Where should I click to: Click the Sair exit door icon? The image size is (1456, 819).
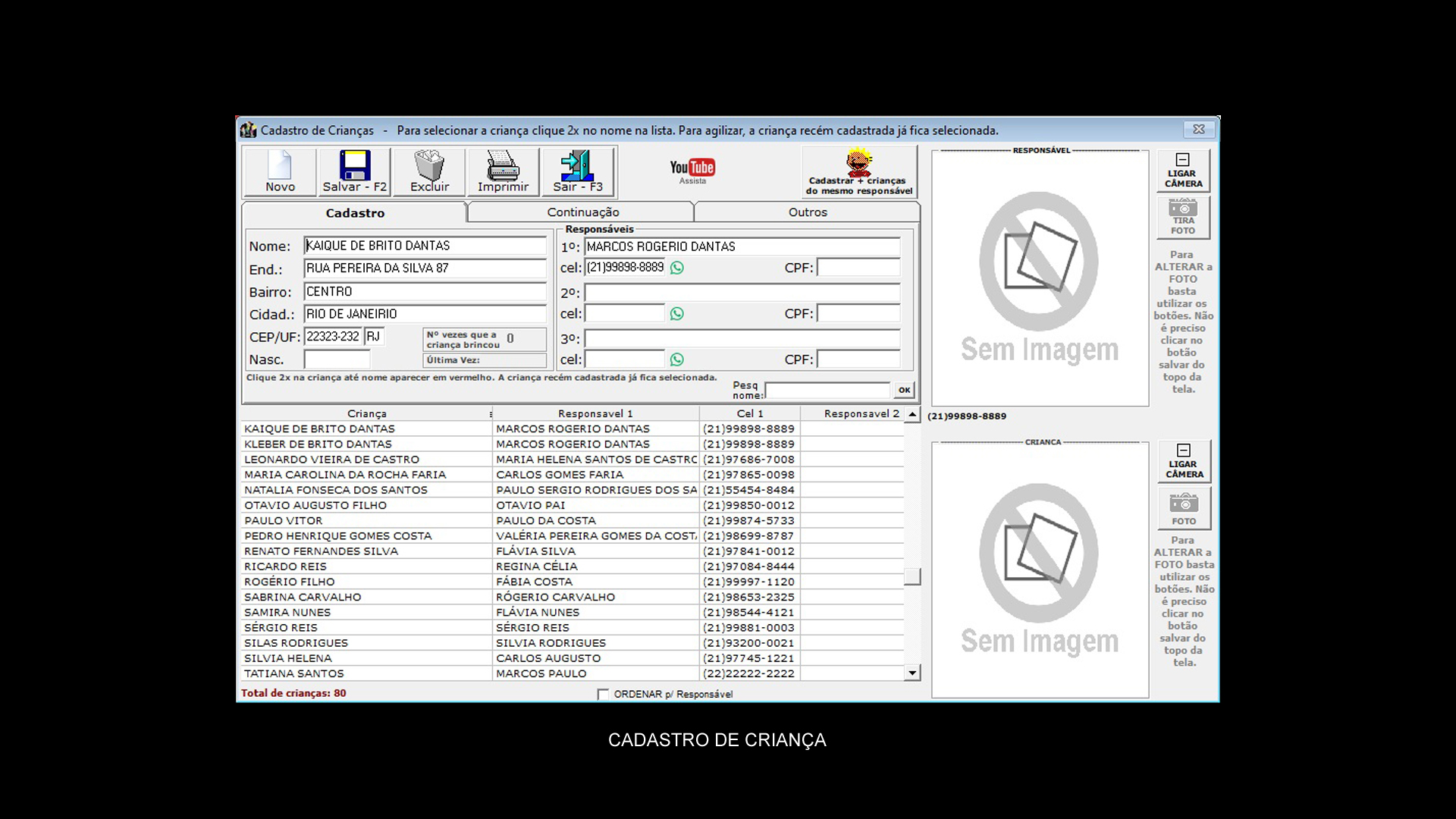(x=577, y=165)
